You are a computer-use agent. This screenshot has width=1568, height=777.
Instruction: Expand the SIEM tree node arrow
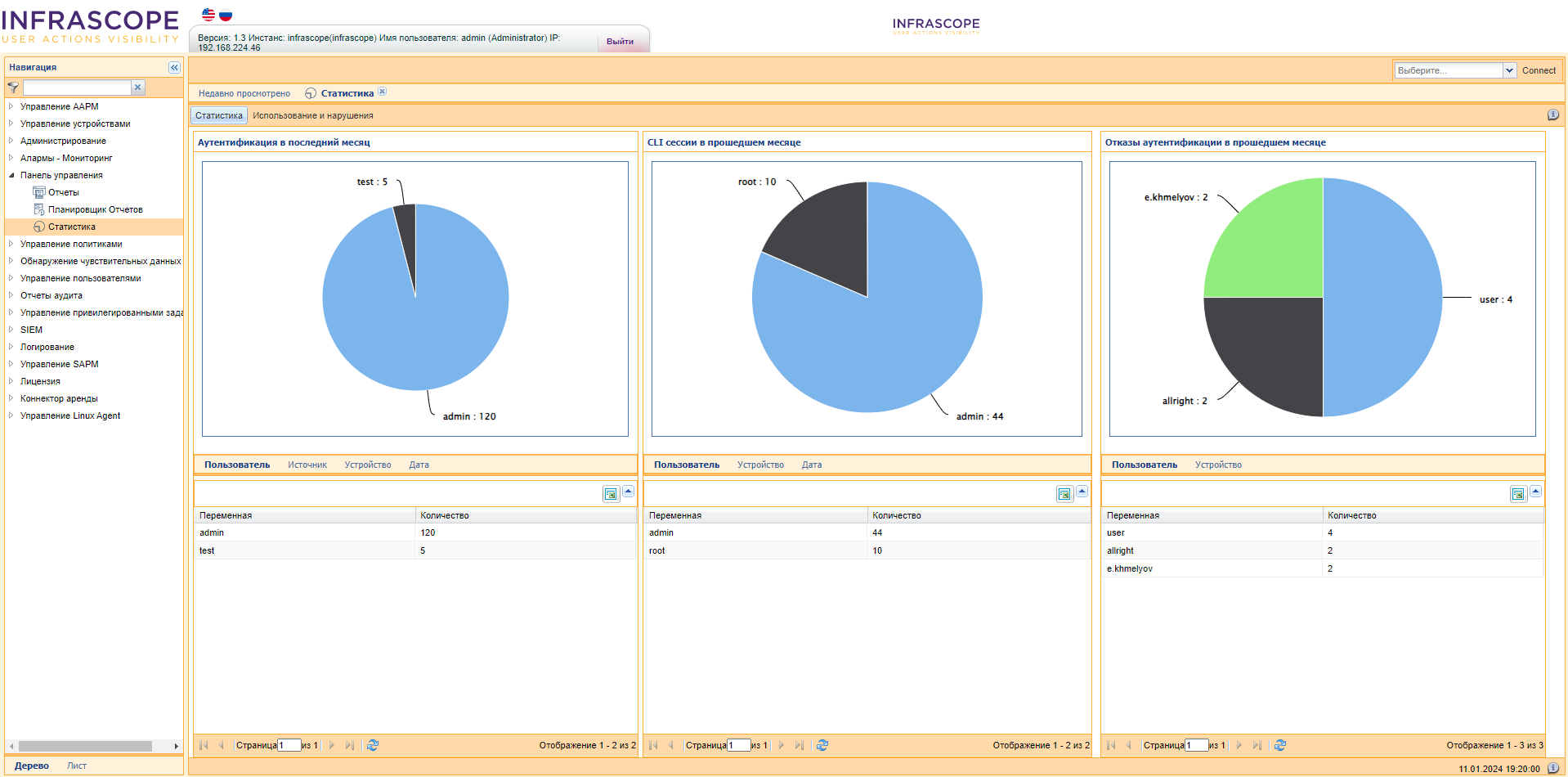[x=11, y=330]
